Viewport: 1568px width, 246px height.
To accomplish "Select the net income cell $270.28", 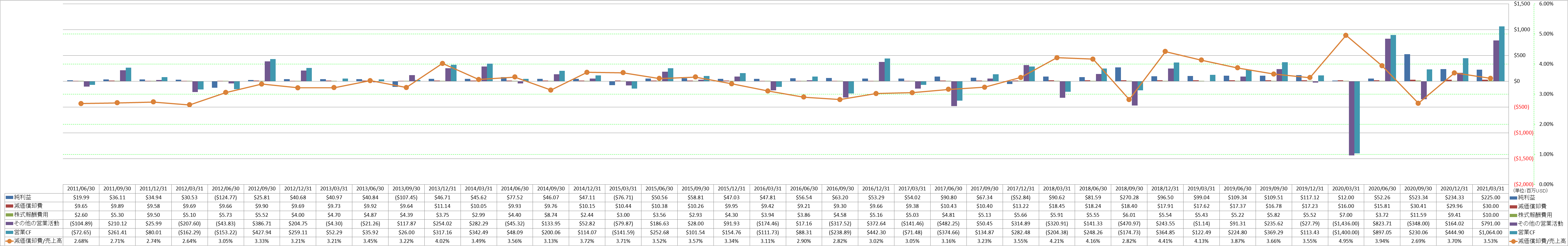I will [x=1129, y=198].
